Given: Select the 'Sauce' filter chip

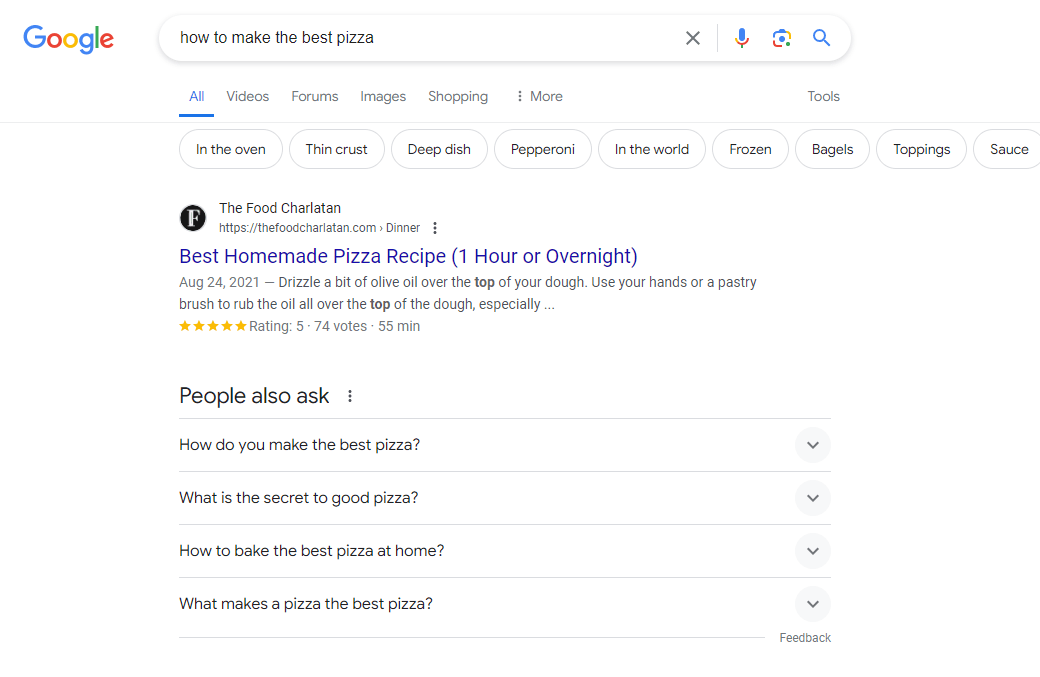Looking at the screenshot, I should [1008, 149].
